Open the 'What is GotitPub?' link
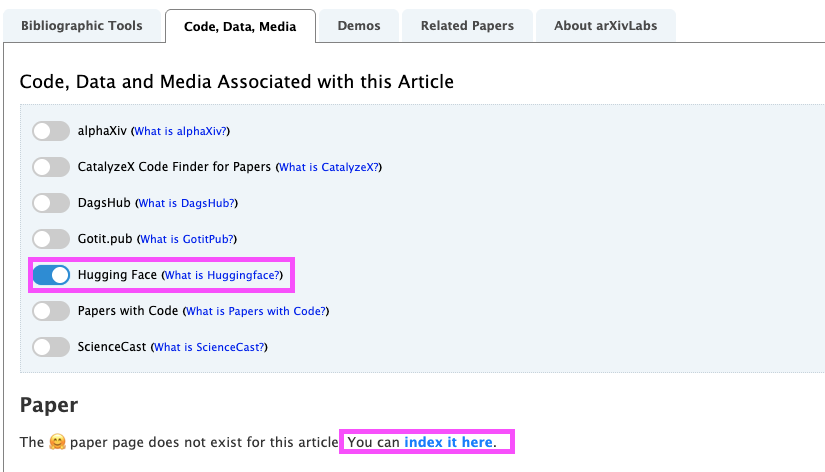This screenshot has width=825, height=472. pyautogui.click(x=188, y=239)
